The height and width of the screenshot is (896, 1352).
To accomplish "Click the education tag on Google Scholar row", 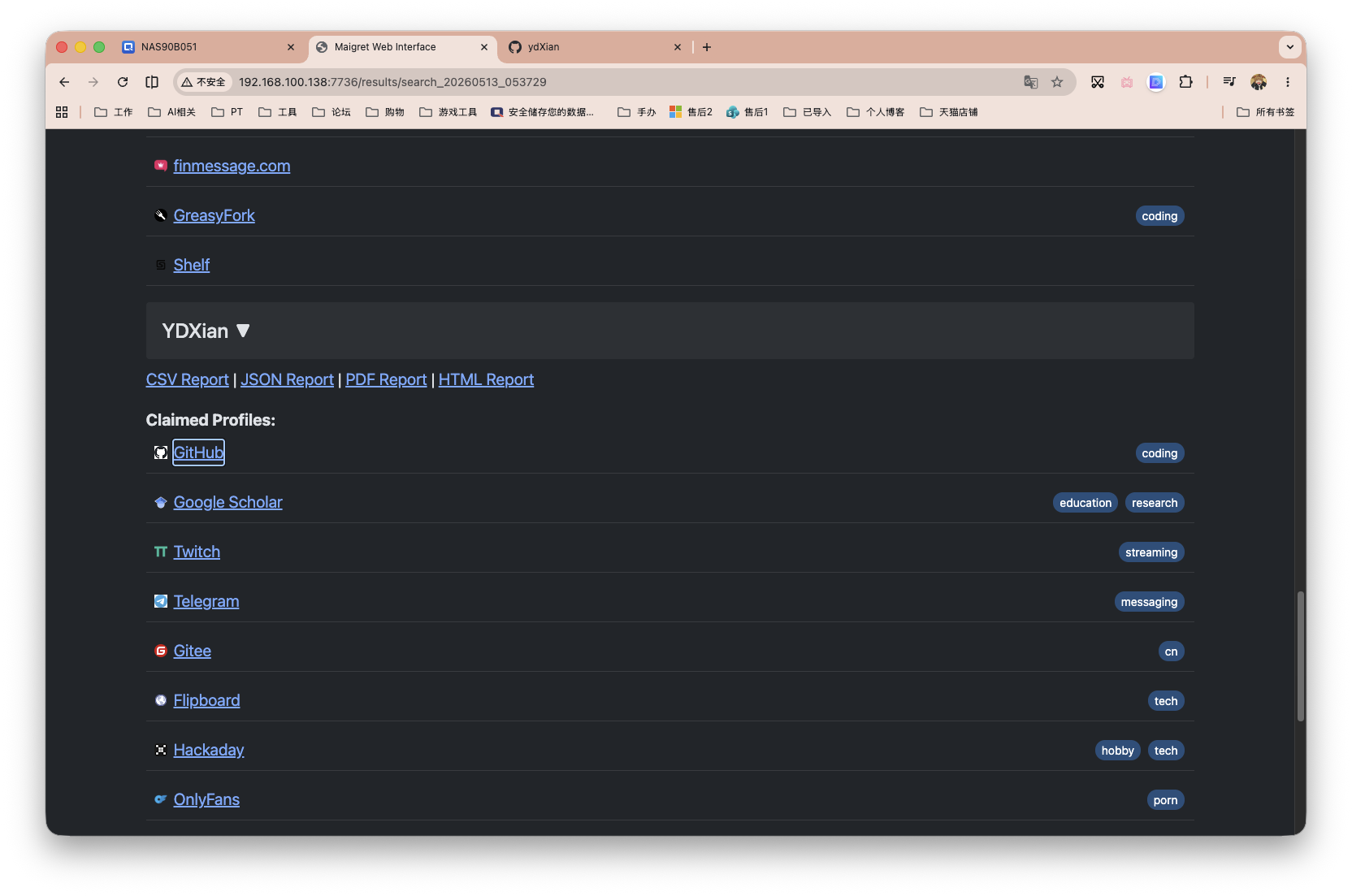I will point(1085,503).
